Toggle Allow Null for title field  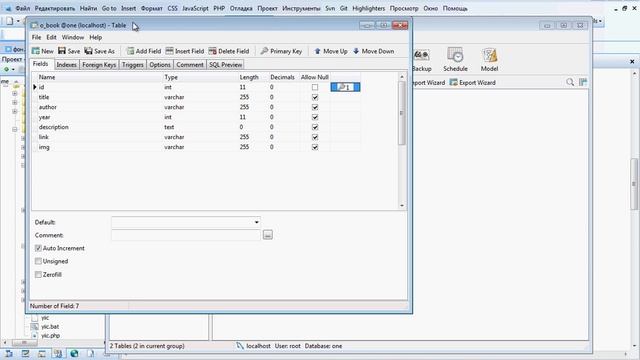click(315, 97)
